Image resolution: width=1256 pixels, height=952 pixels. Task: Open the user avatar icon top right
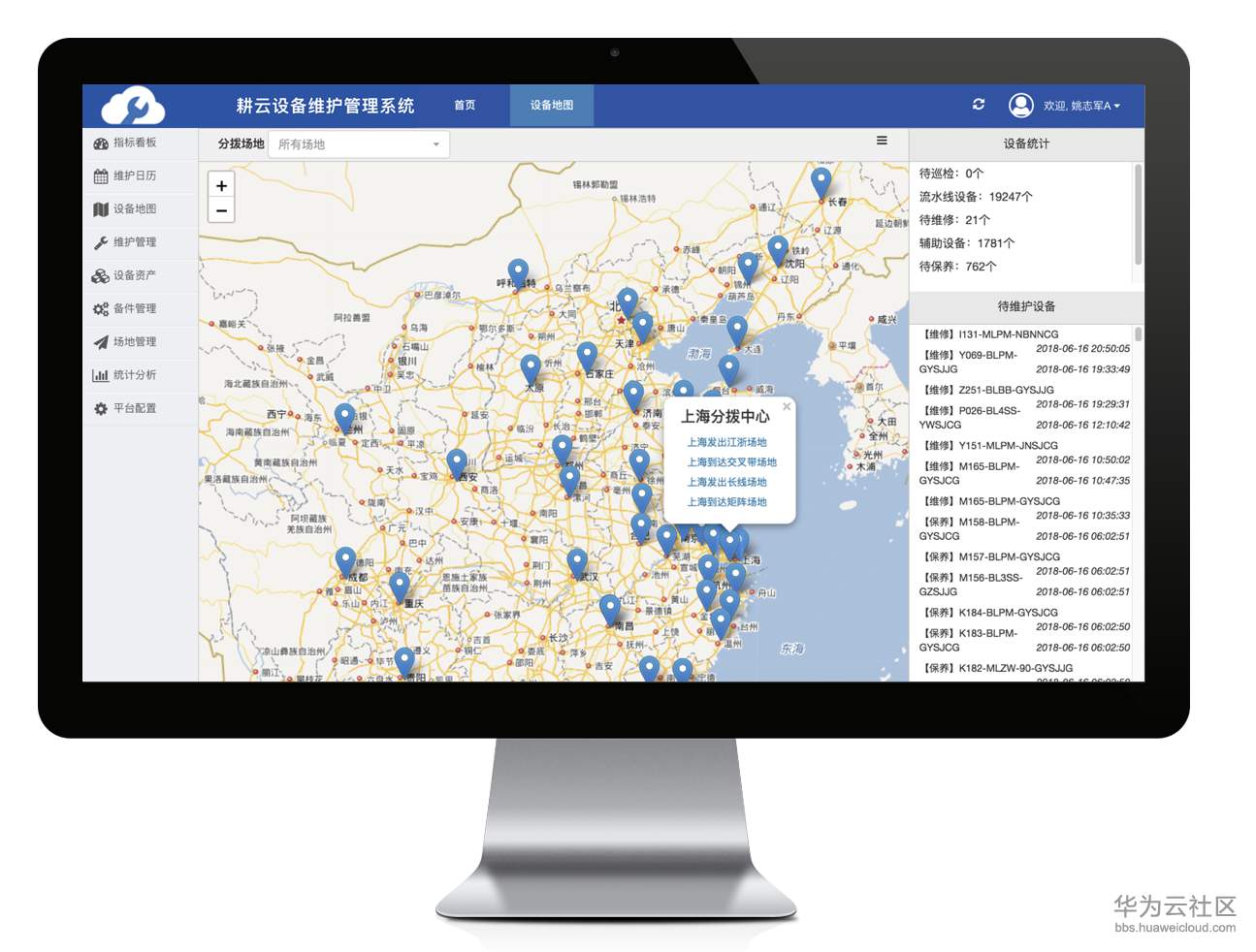(x=1020, y=106)
